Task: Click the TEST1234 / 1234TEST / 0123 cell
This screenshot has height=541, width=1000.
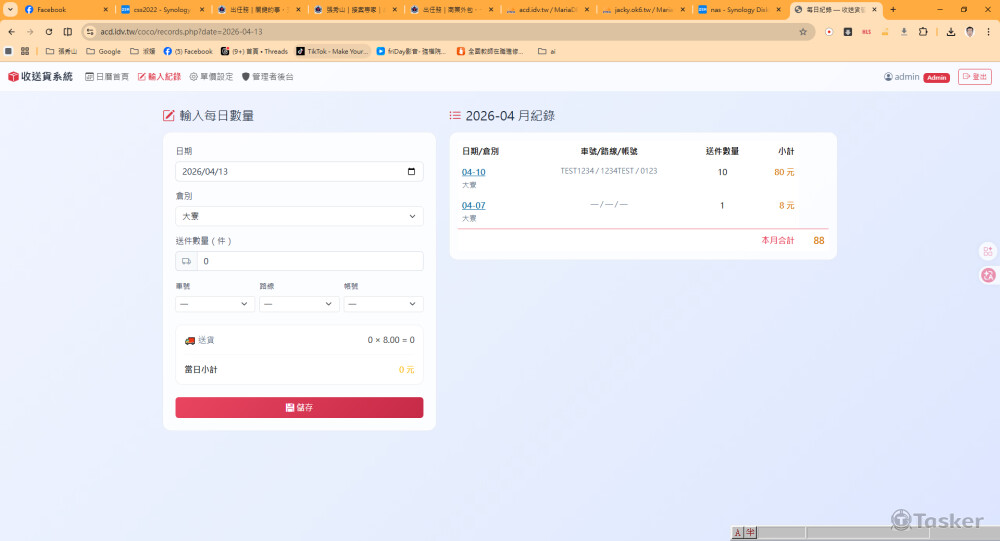Action: tap(608, 171)
